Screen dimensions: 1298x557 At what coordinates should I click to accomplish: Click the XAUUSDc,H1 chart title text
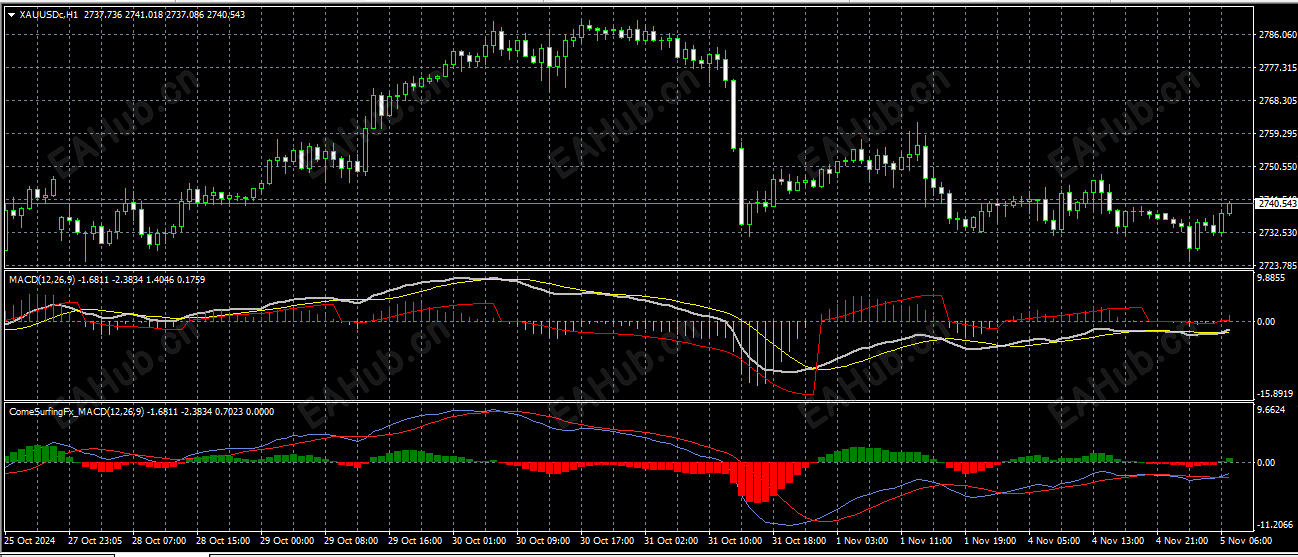pos(49,14)
